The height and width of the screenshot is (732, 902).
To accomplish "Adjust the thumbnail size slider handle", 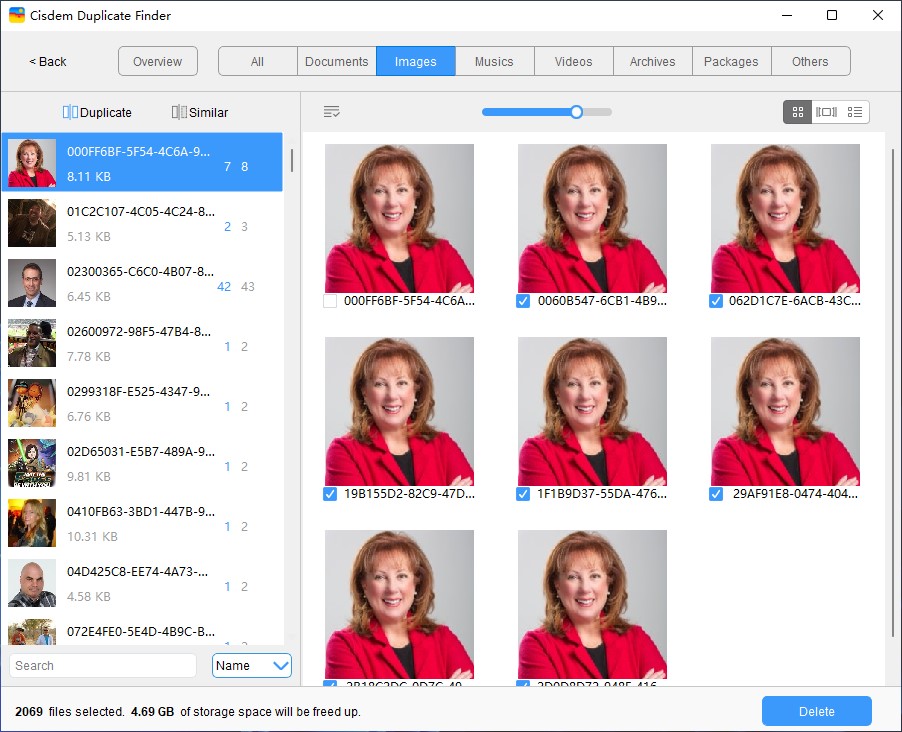I will coord(576,112).
